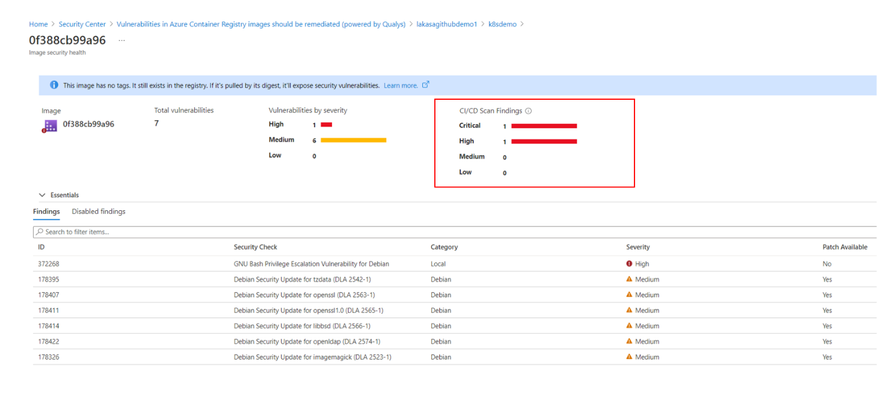The width and height of the screenshot is (887, 400).
Task: Select Debian Security Update for openldap
Action: (307, 342)
